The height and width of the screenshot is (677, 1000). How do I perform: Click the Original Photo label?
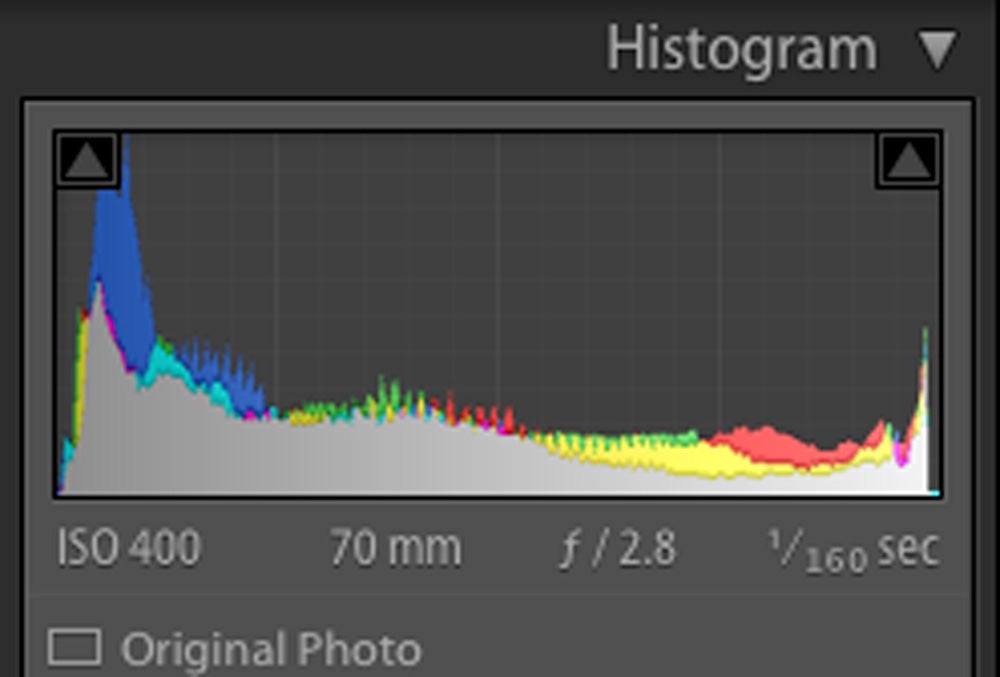[x=271, y=650]
